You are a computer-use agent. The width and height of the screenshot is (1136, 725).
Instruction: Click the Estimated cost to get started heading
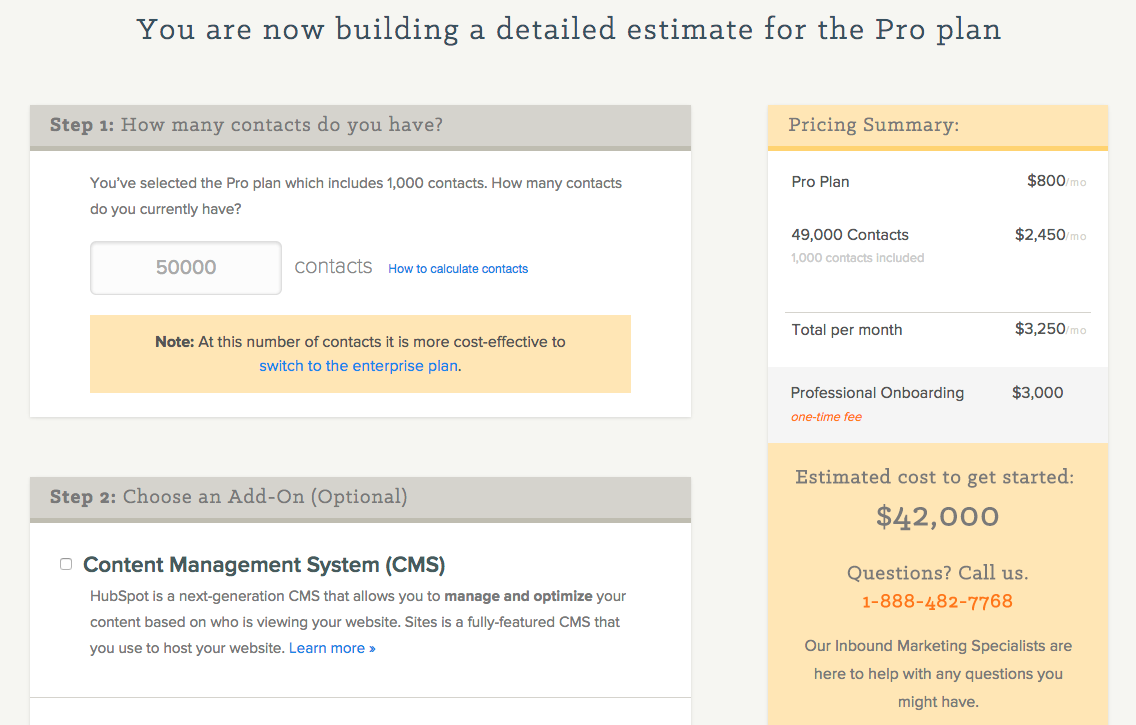935,477
